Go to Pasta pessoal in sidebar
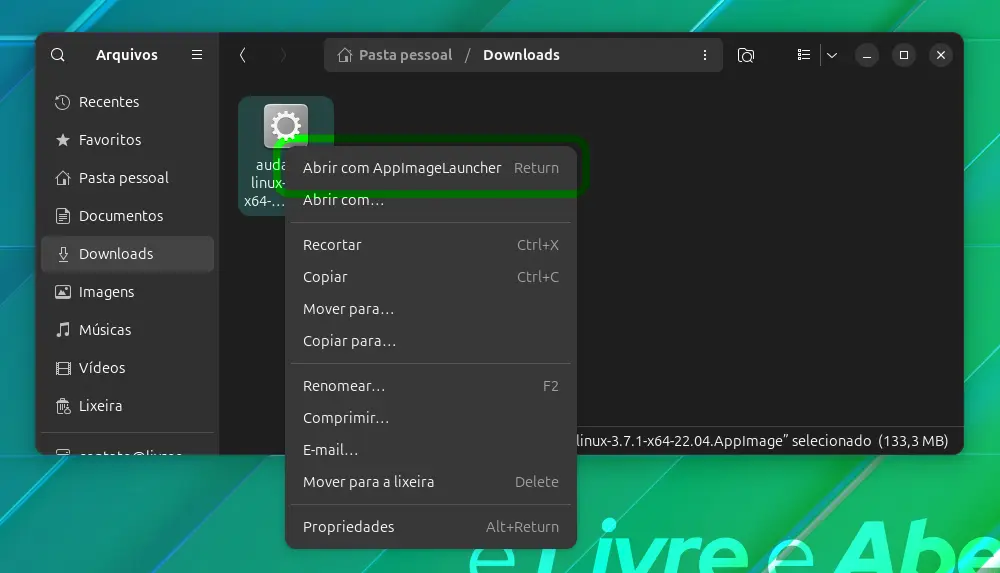 coord(128,178)
